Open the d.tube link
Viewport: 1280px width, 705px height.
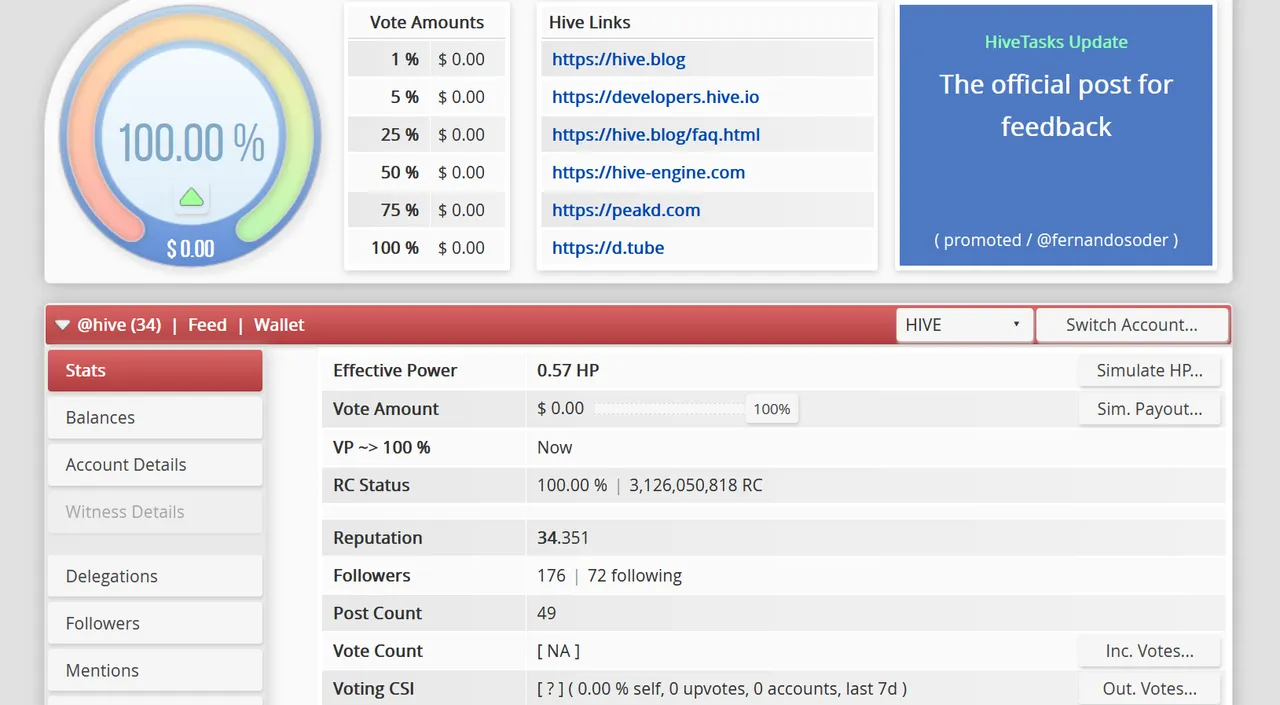(608, 247)
